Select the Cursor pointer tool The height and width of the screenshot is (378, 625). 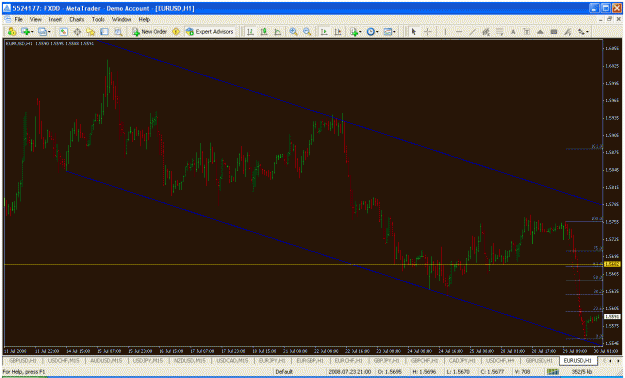point(414,32)
